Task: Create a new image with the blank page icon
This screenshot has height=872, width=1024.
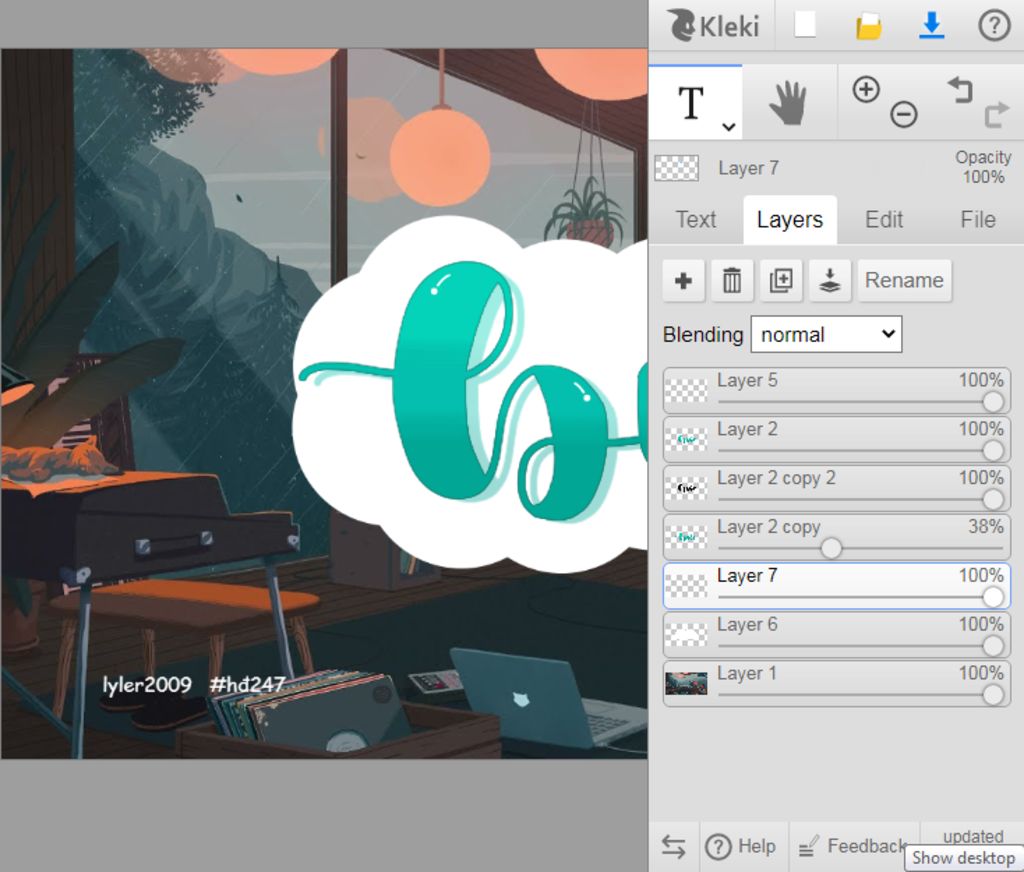Action: click(x=805, y=25)
